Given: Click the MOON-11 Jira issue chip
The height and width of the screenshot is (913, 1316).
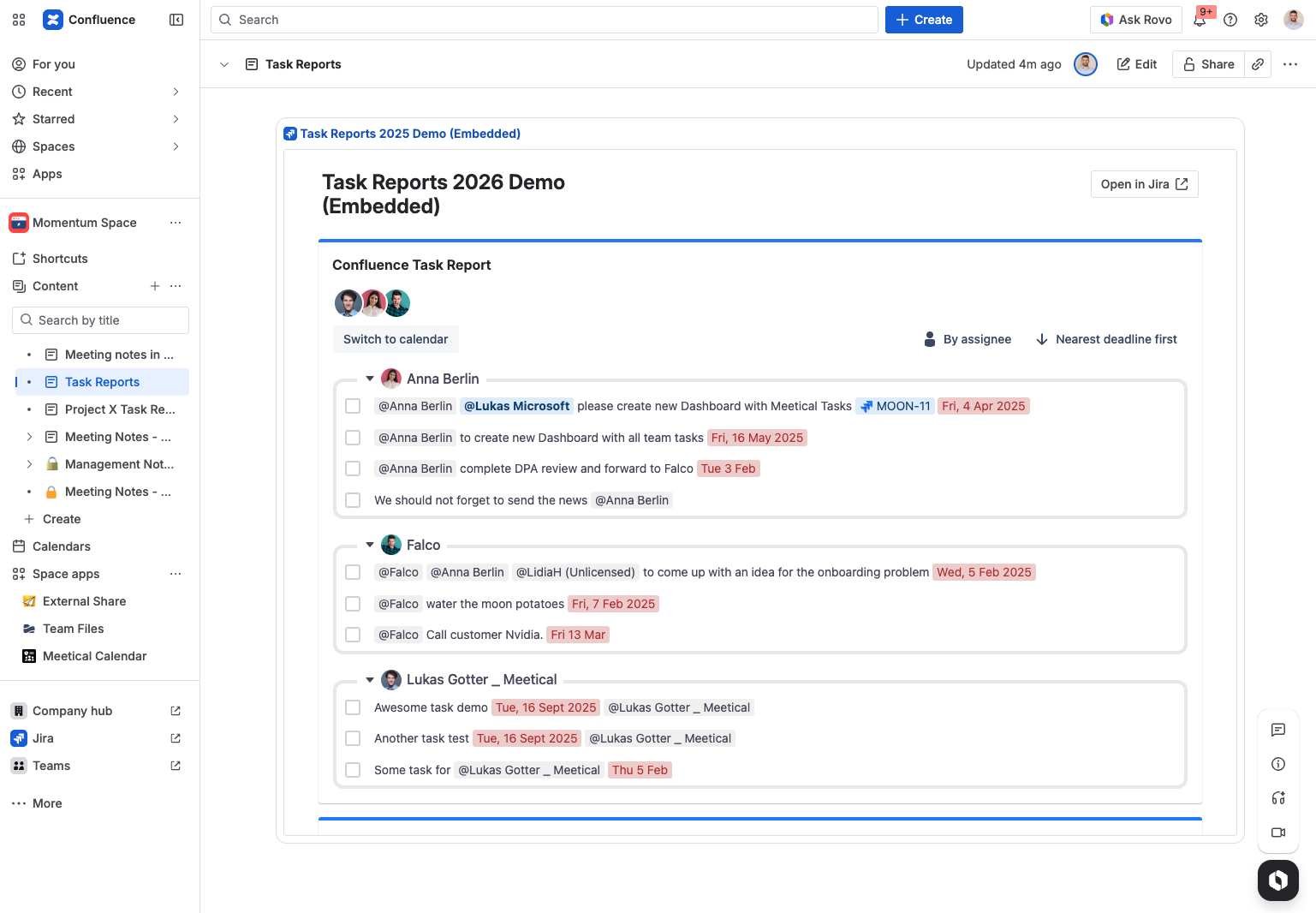Looking at the screenshot, I should coord(895,406).
